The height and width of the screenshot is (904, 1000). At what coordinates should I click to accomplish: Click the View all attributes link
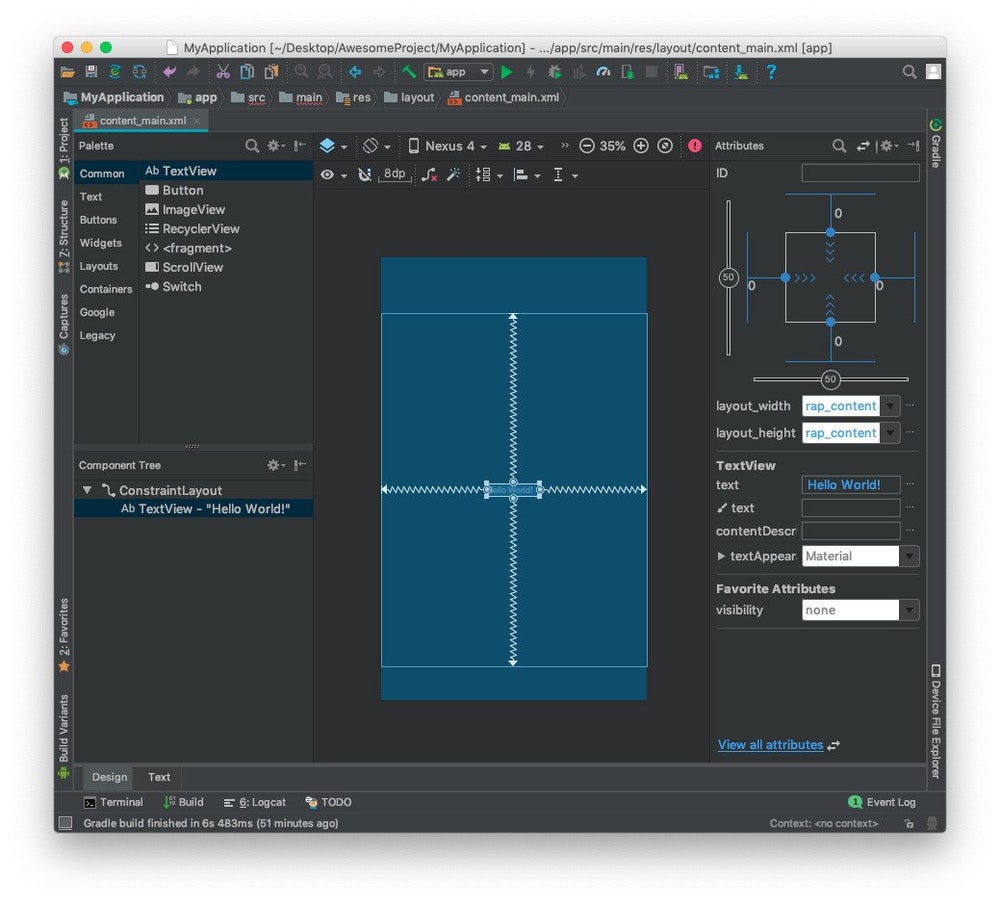(x=770, y=744)
